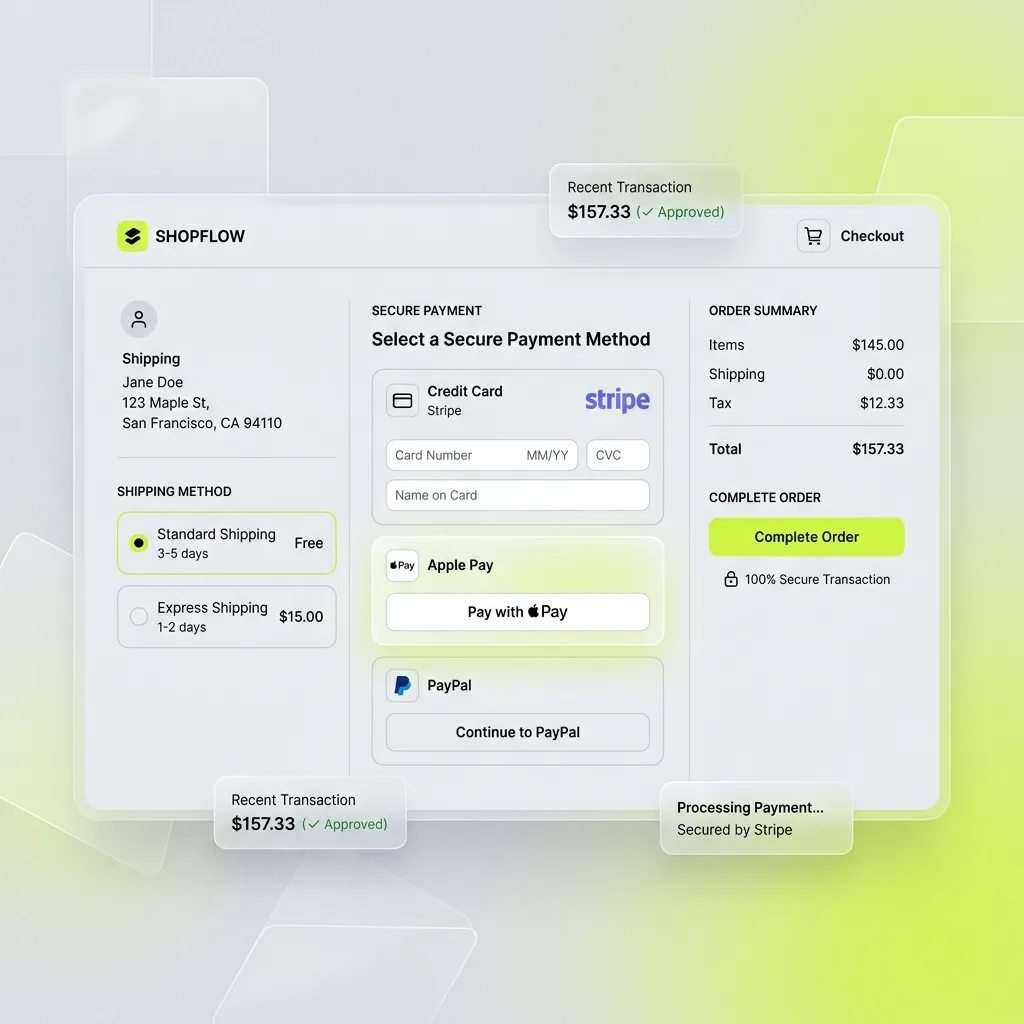Select Standard Shipping radio button
This screenshot has height=1024, width=1024.
coord(139,543)
